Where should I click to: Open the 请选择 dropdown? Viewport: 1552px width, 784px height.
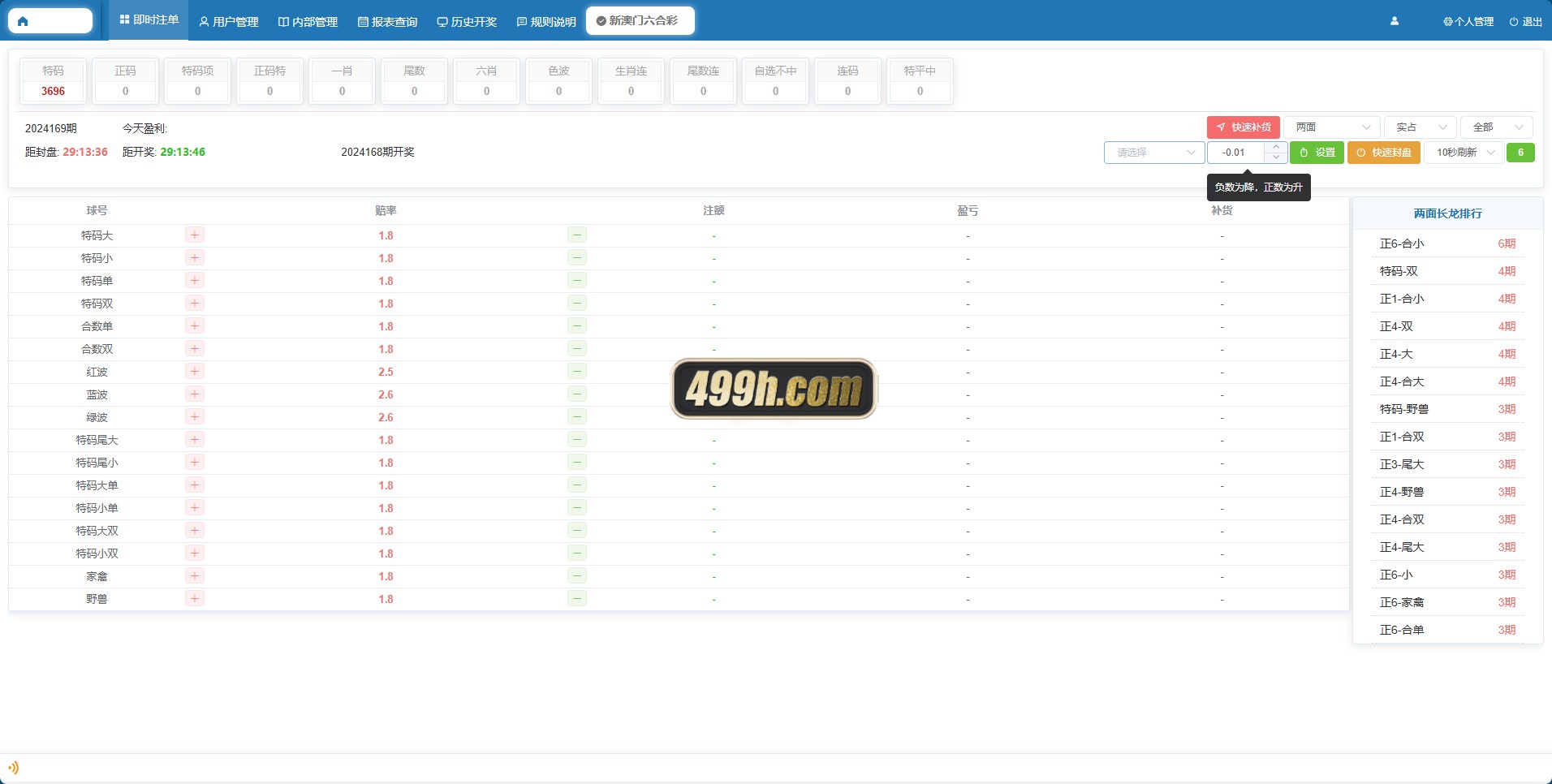coord(1154,153)
